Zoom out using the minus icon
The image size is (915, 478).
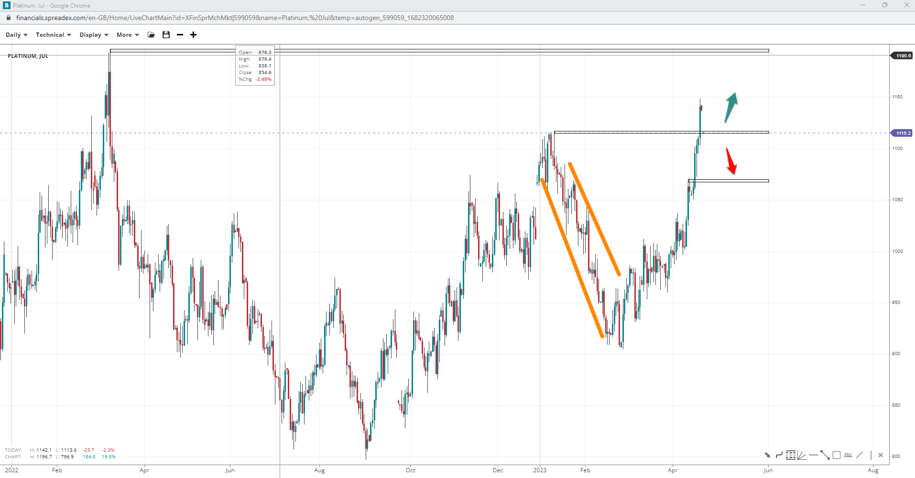[x=180, y=35]
